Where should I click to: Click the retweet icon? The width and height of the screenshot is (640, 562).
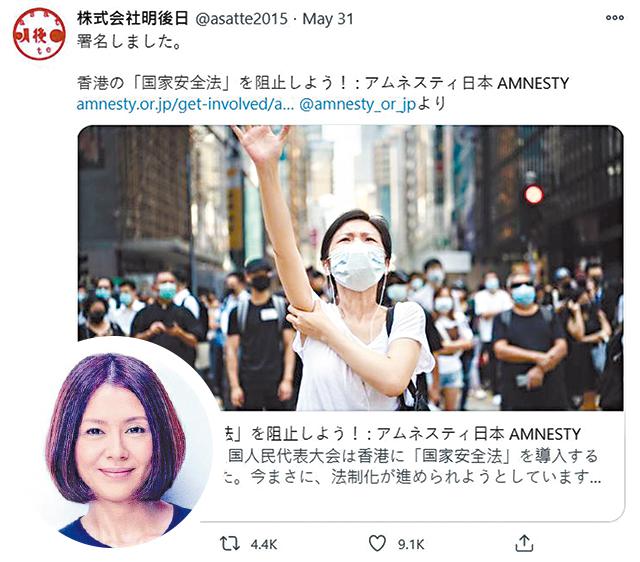tap(230, 544)
